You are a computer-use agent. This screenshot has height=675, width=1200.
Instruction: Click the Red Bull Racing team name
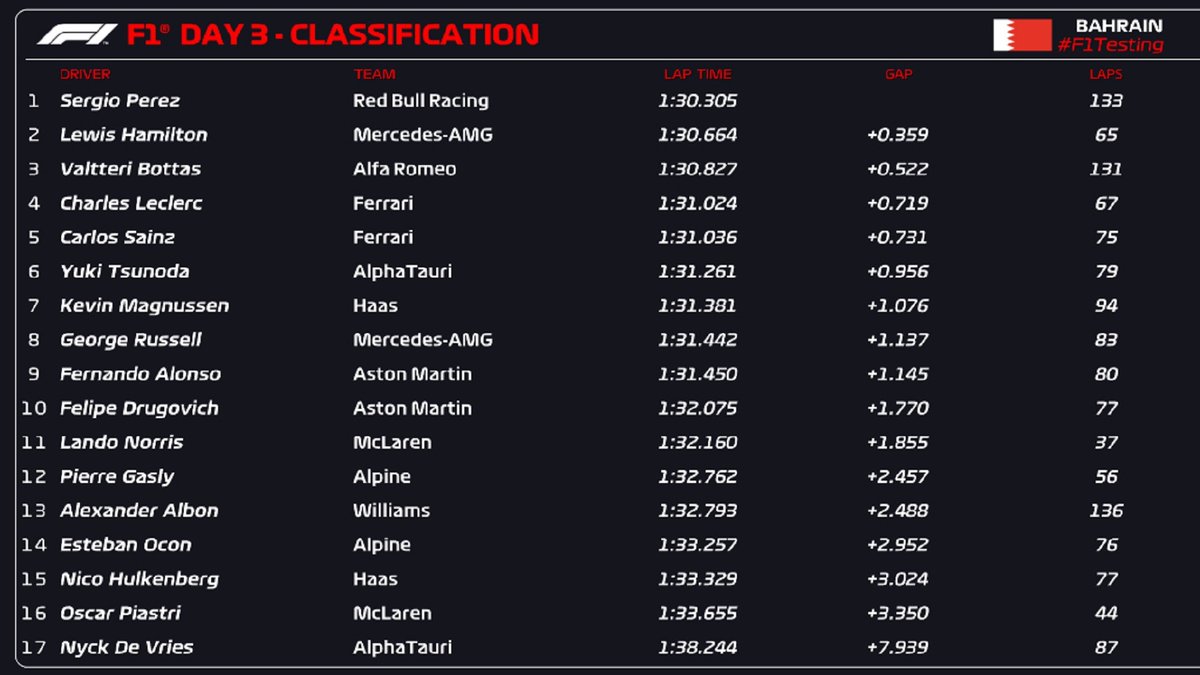coord(420,101)
